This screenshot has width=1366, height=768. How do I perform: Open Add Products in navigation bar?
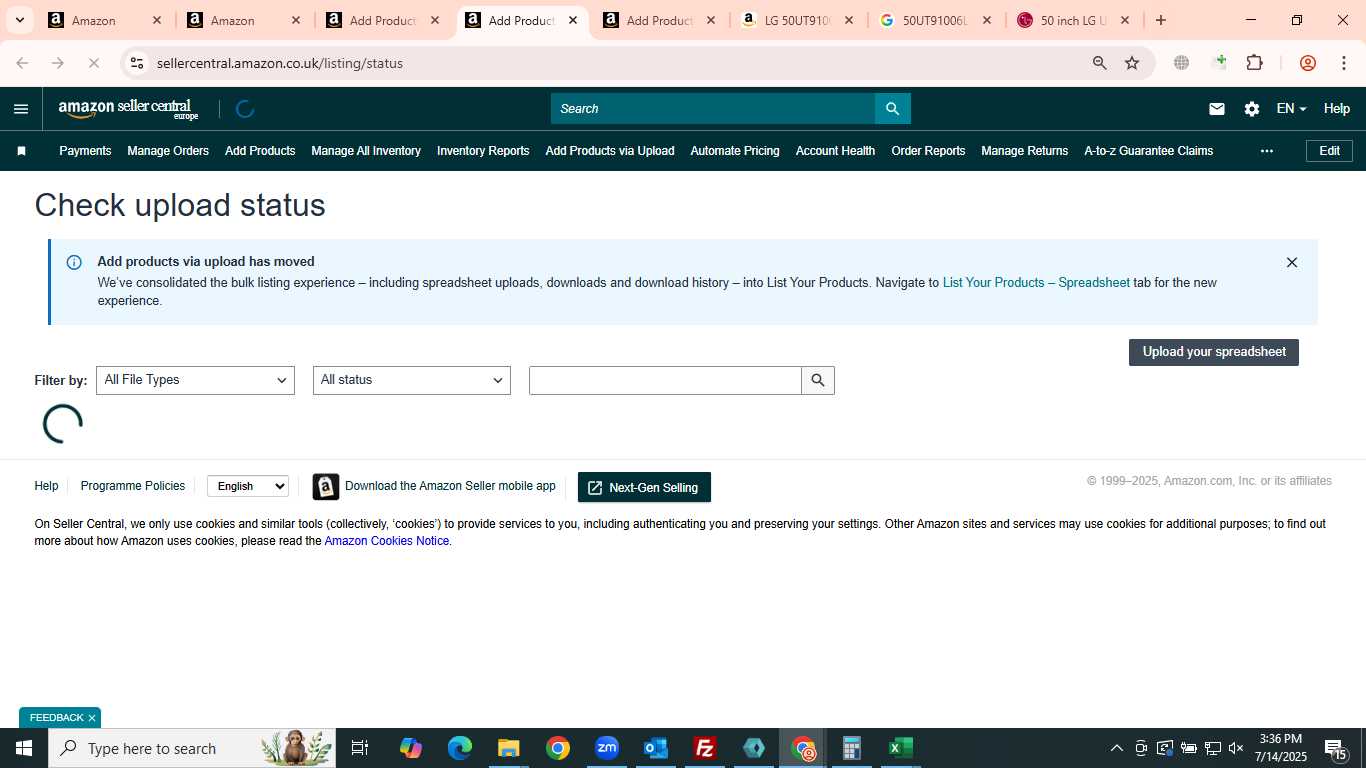[x=260, y=151]
